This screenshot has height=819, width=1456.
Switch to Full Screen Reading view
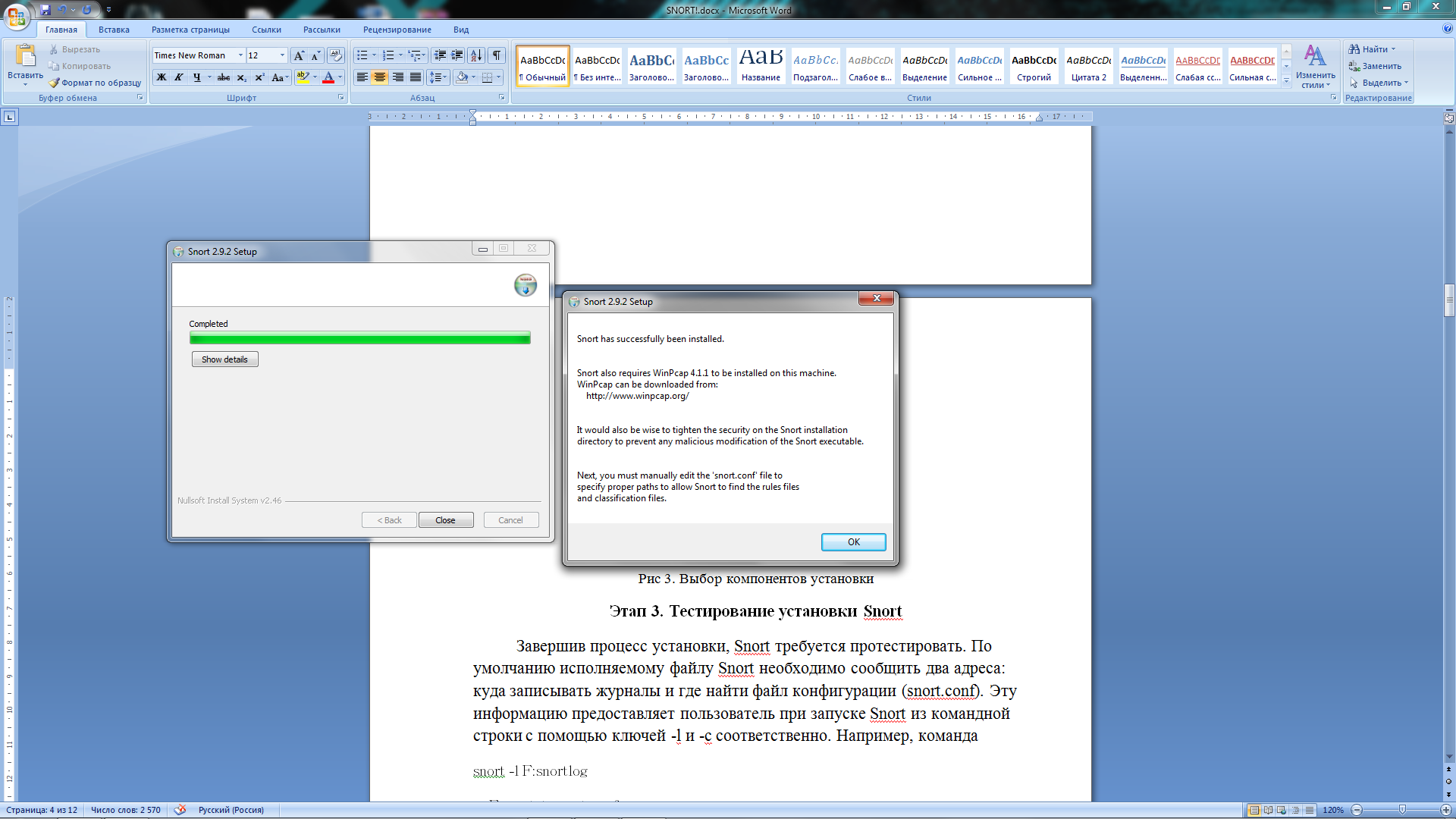click(1268, 810)
